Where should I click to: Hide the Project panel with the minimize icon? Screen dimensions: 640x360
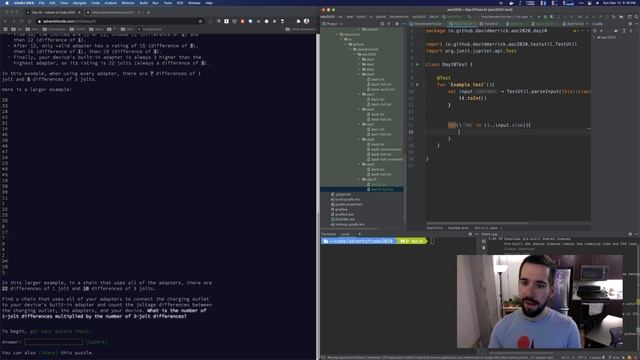pos(403,24)
